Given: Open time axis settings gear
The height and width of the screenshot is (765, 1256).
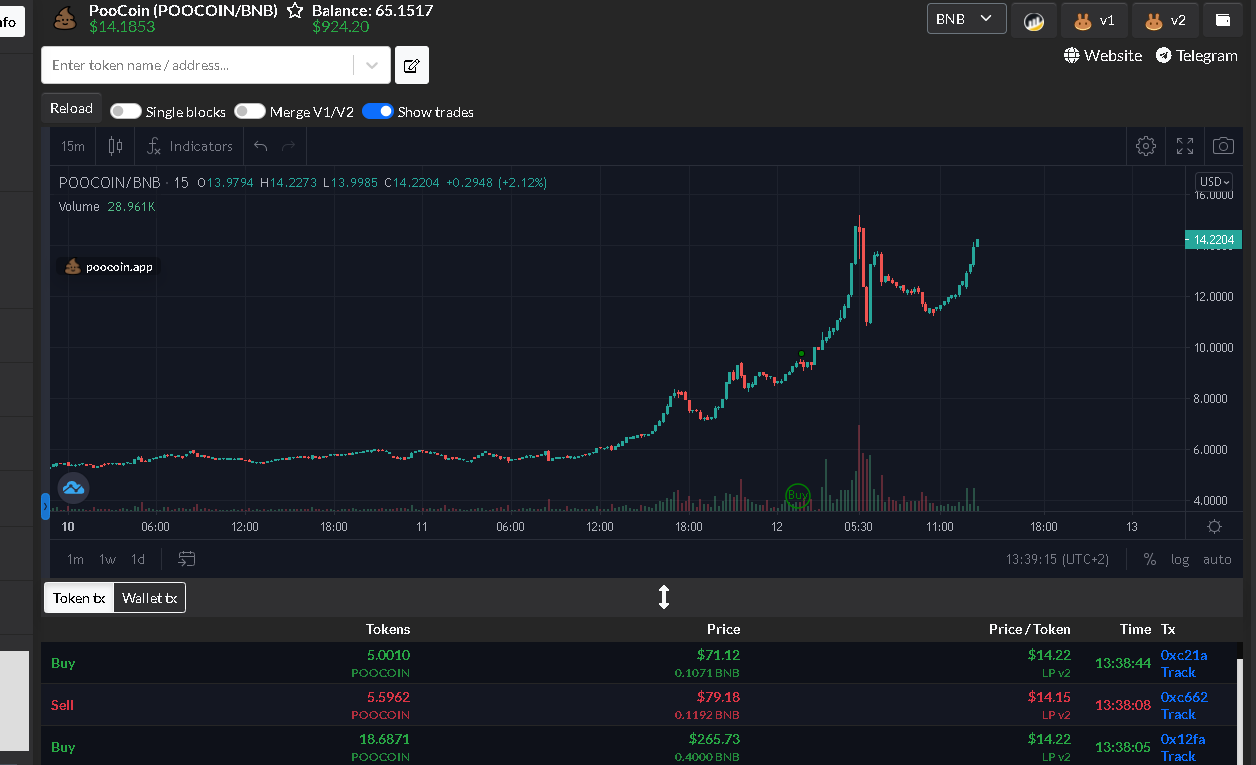Looking at the screenshot, I should click(x=1214, y=527).
